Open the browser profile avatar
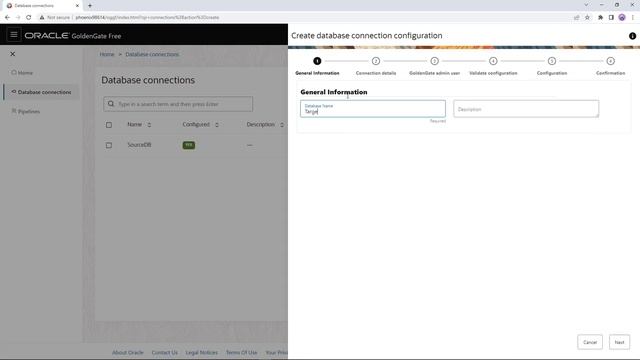This screenshot has height=360, width=640. click(x=622, y=18)
